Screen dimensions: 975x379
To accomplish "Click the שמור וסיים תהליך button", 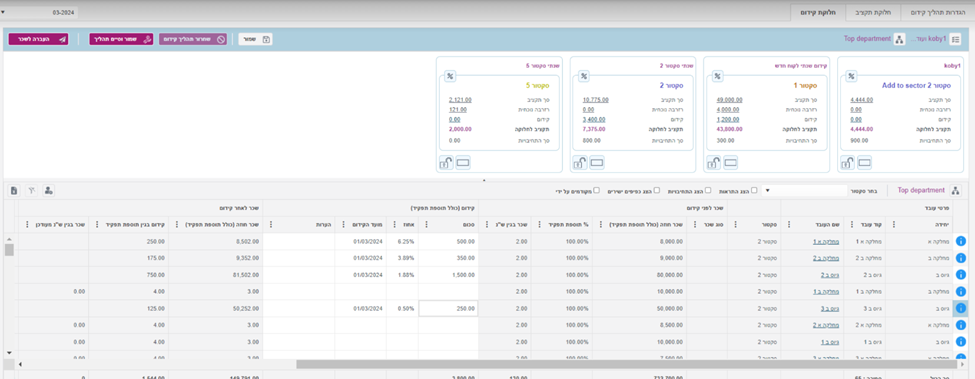I will coord(121,39).
